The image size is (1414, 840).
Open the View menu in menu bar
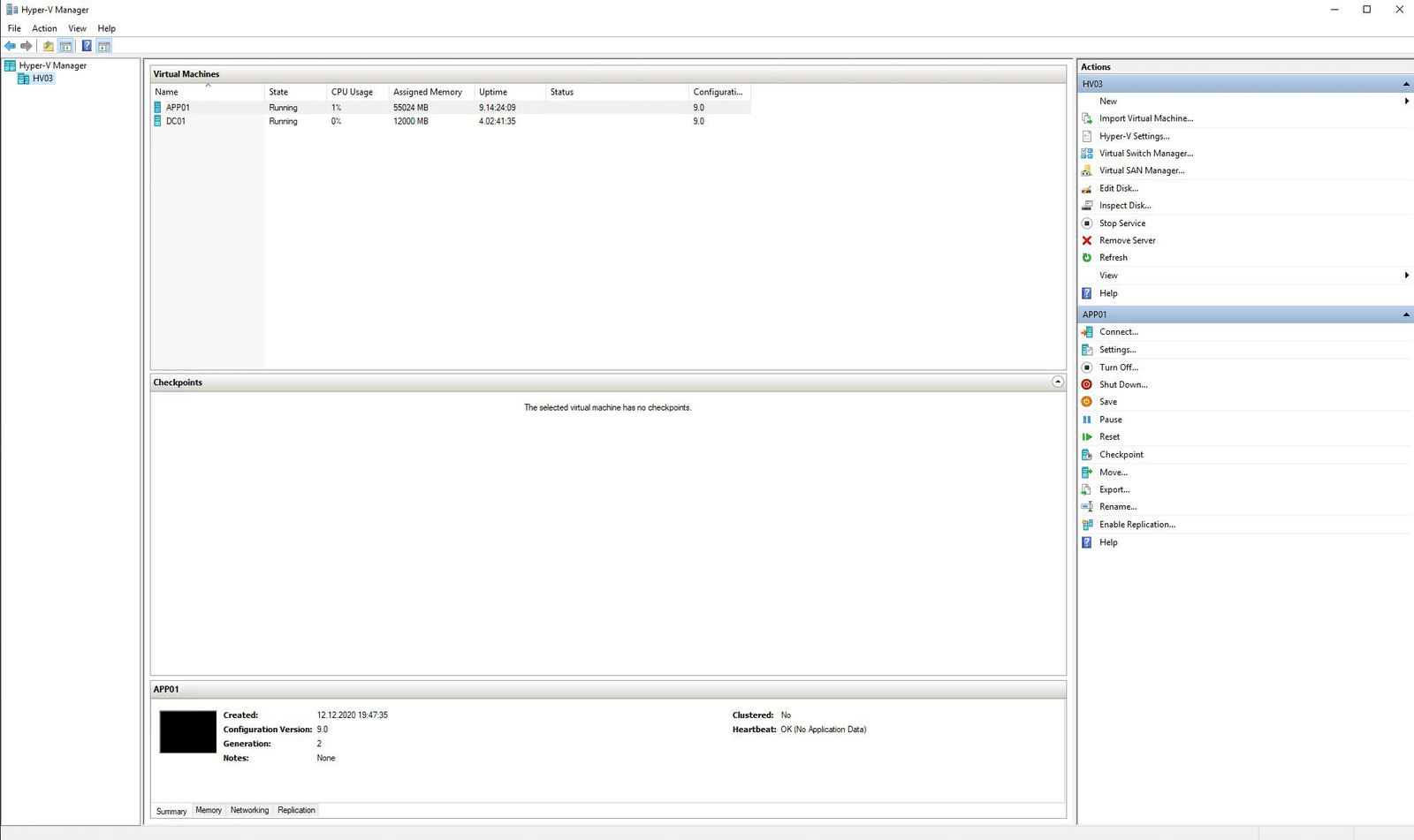tap(78, 28)
